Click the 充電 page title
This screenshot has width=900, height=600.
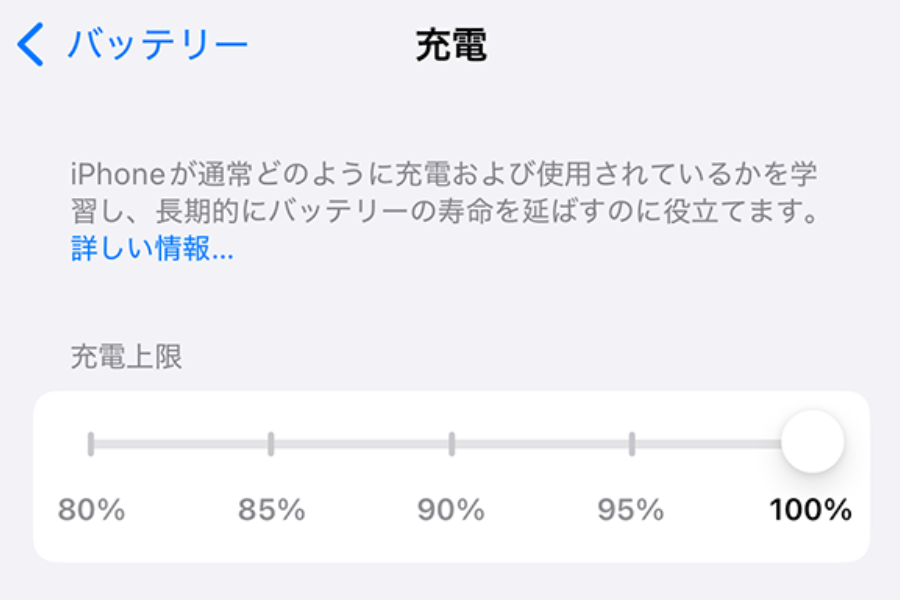(451, 46)
